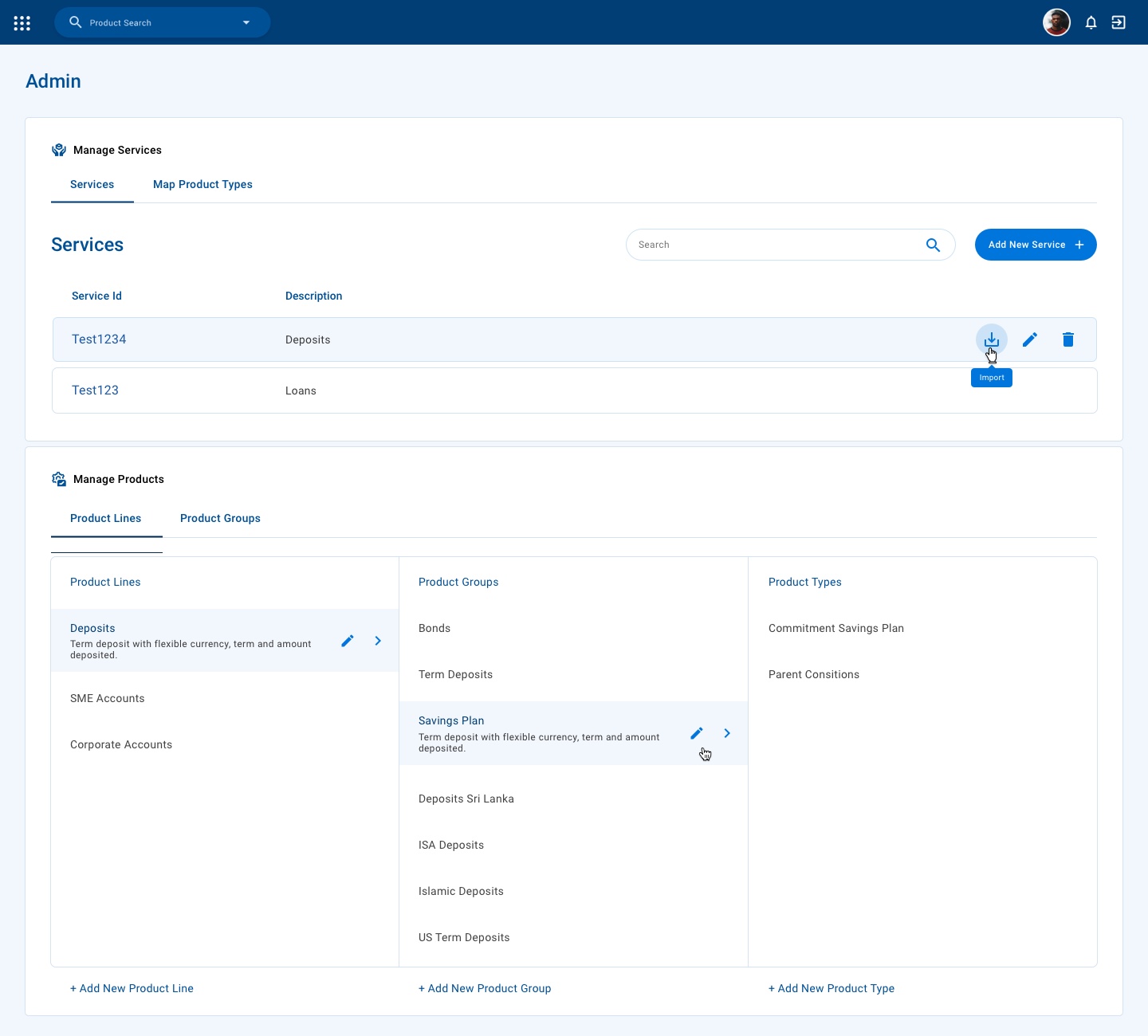This screenshot has height=1036, width=1148.
Task: Click the Manage Products section icon
Action: (59, 479)
